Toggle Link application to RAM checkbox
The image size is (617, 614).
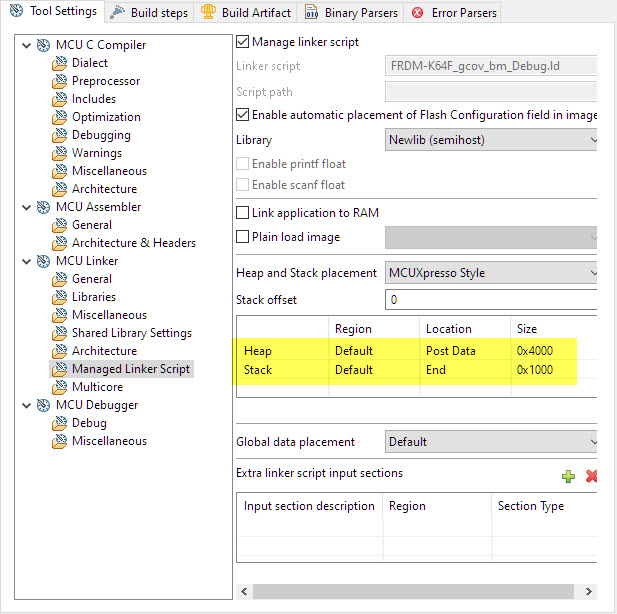pos(242,213)
